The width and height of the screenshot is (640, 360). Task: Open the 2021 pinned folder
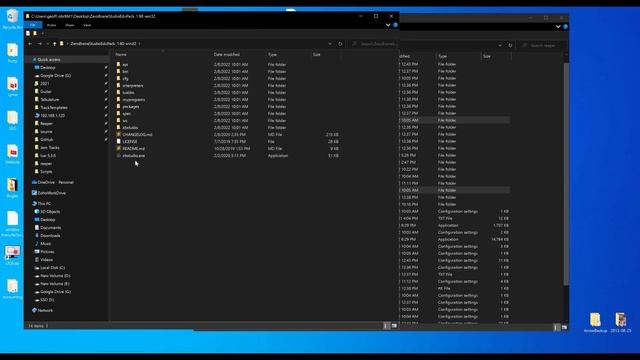[x=44, y=83]
